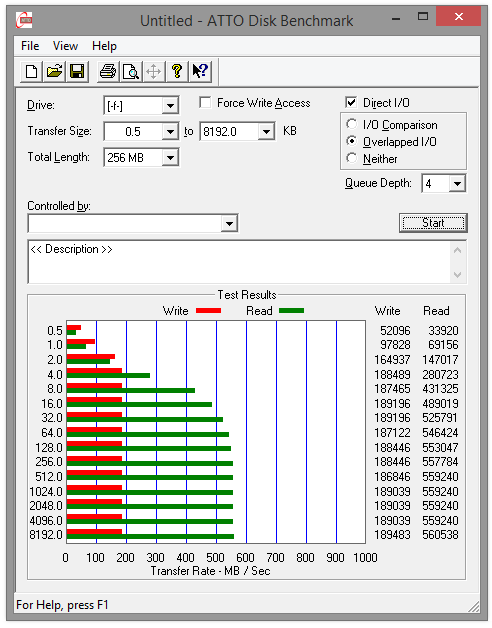
Task: Open the Queue Depth dropdown
Action: [x=457, y=184]
